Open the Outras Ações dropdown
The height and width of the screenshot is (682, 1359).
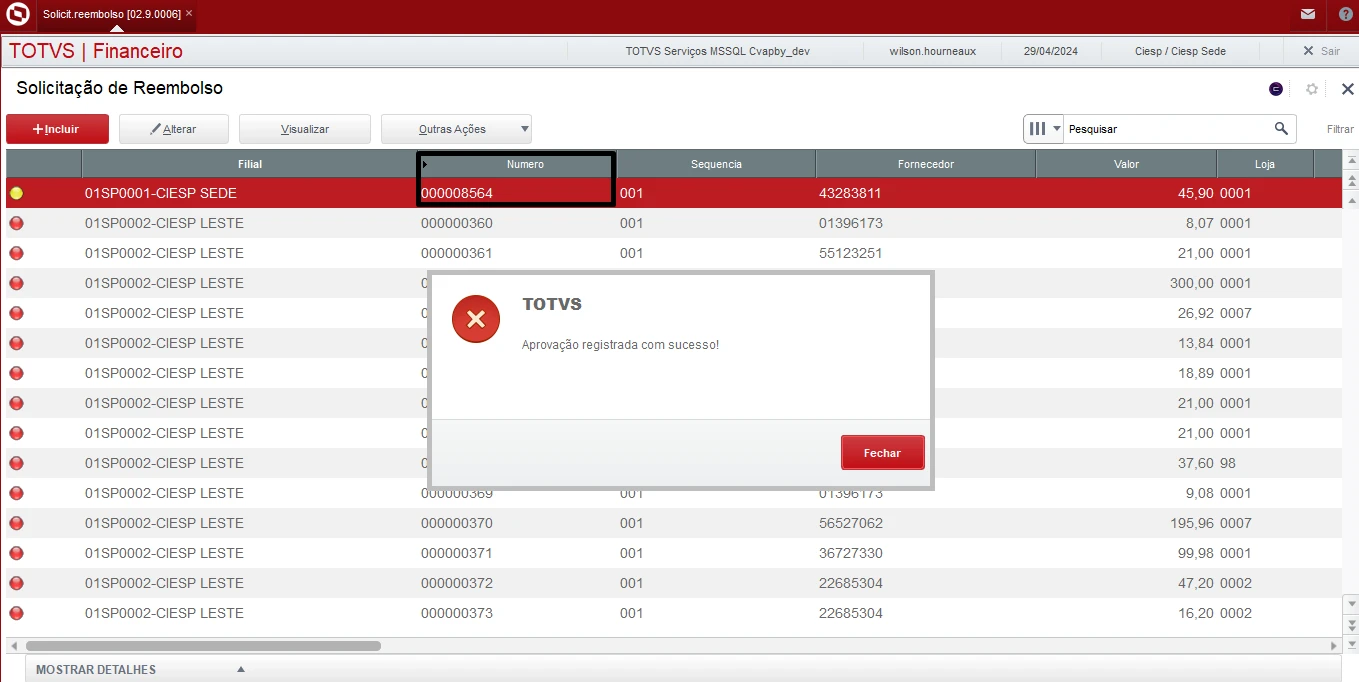coord(456,129)
